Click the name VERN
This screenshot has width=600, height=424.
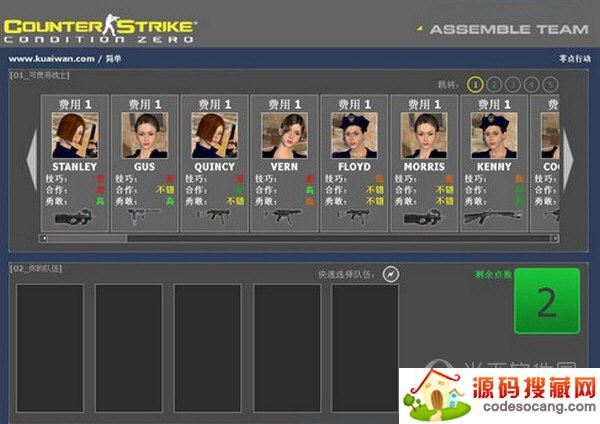point(284,167)
